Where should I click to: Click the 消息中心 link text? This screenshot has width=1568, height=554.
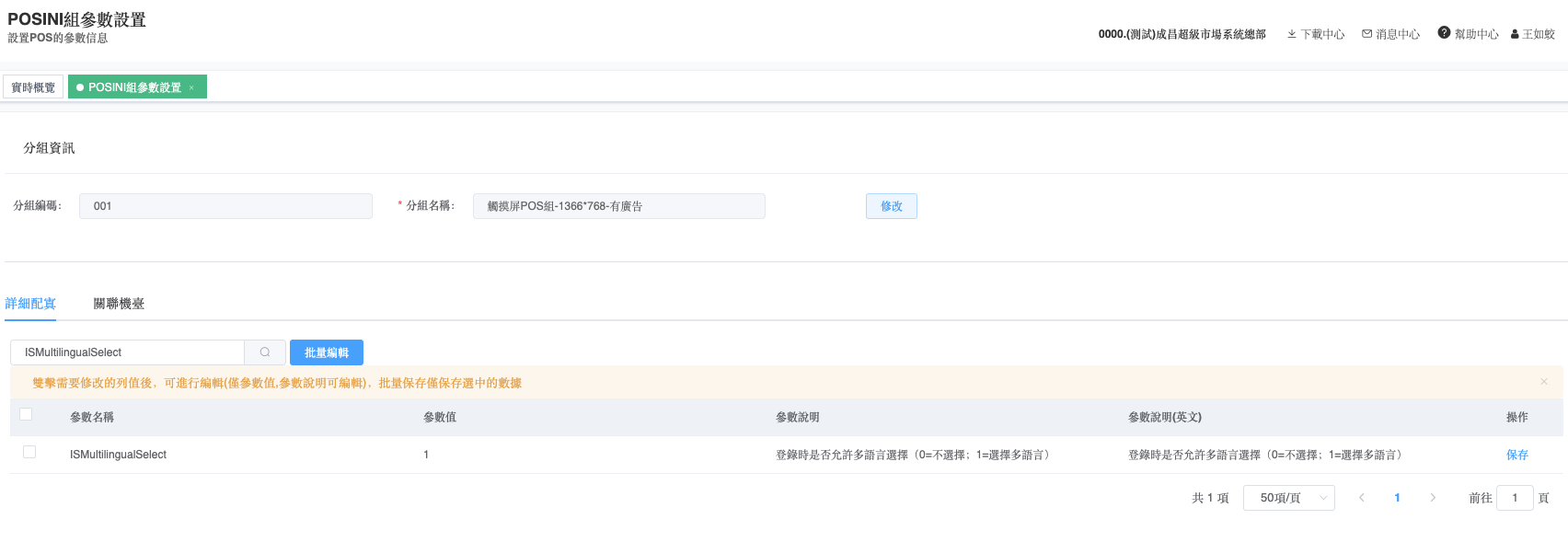[1398, 34]
